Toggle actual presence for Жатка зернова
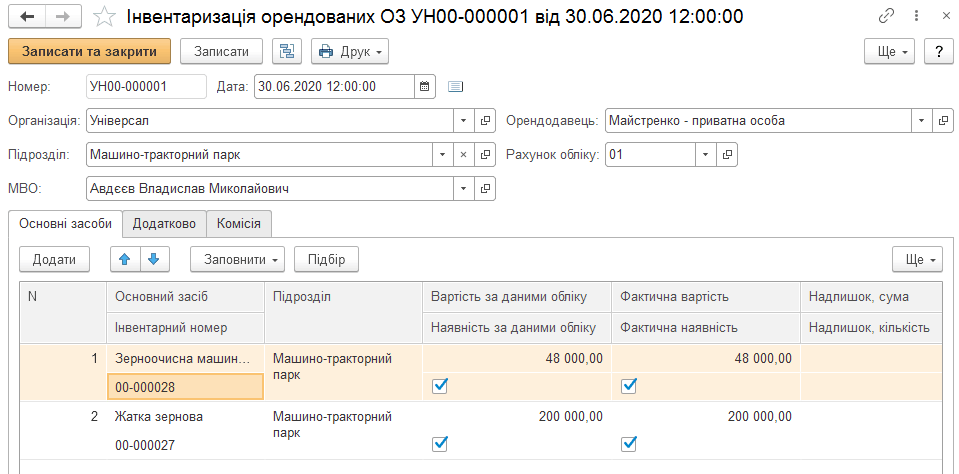The image size is (959, 474). pyautogui.click(x=629, y=443)
